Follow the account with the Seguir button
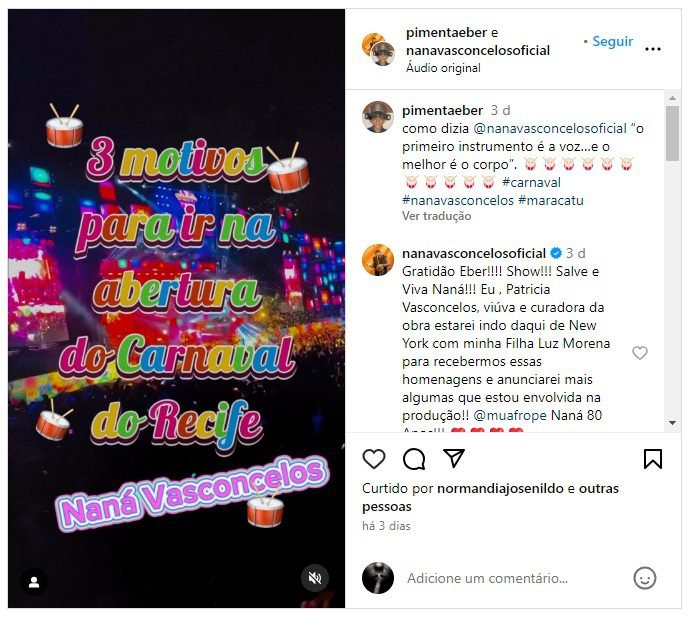The width and height of the screenshot is (692, 618). tap(612, 41)
